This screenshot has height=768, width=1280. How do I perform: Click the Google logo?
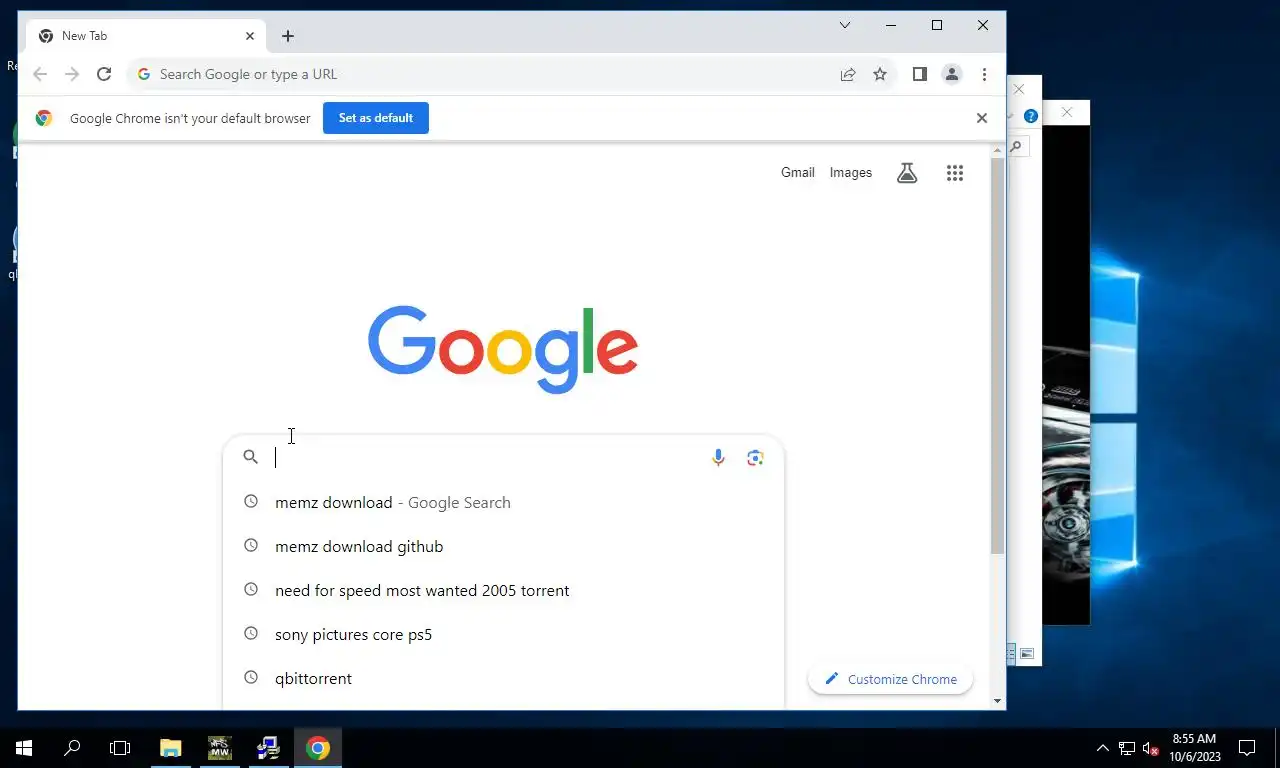click(x=503, y=349)
